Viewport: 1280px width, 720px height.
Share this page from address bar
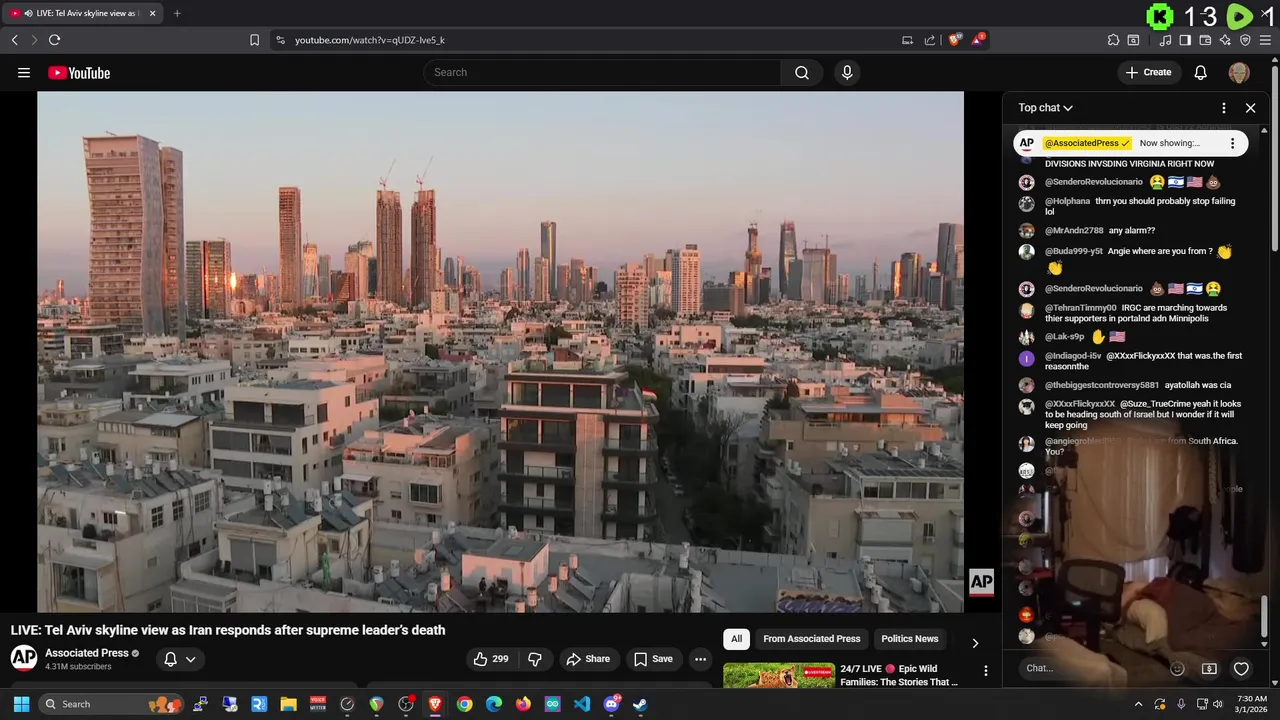(929, 40)
